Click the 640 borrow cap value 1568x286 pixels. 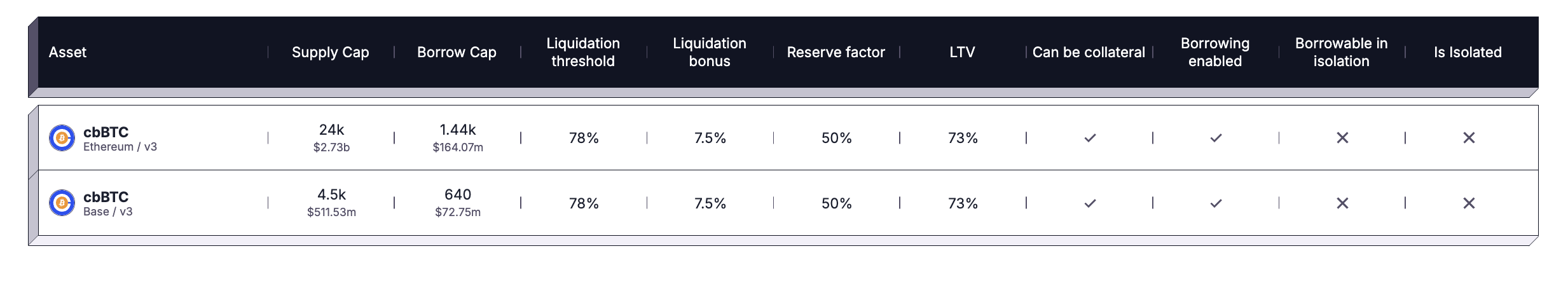458,195
